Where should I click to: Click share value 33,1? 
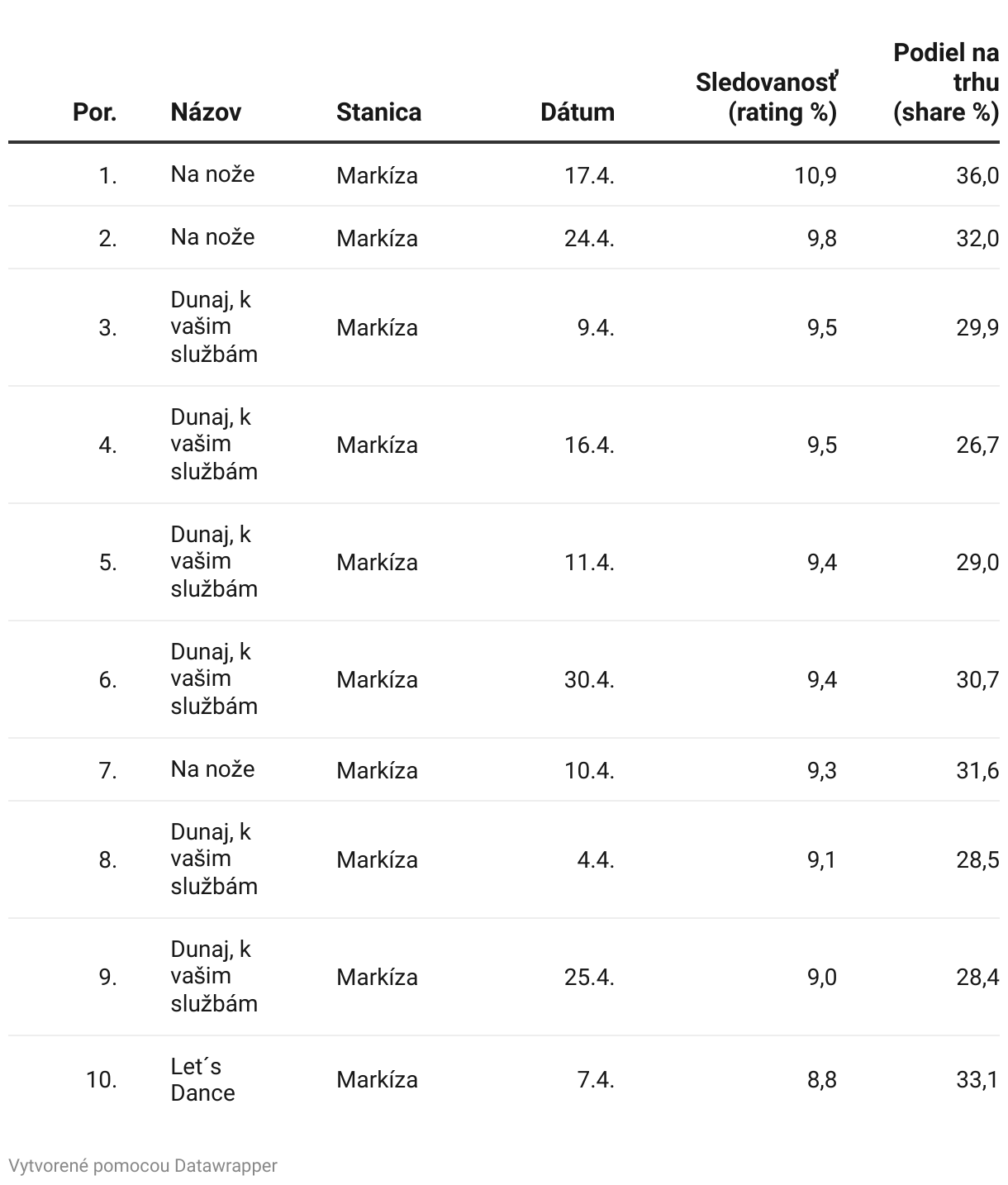point(977,1079)
